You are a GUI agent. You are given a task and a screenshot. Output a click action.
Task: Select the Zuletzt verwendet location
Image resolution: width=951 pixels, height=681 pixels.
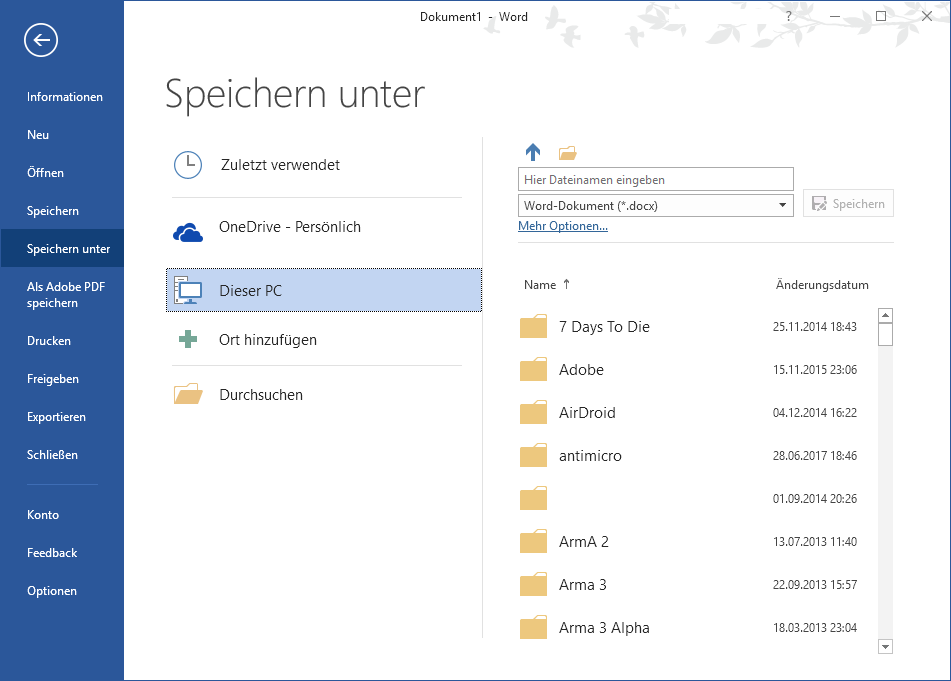[x=317, y=165]
